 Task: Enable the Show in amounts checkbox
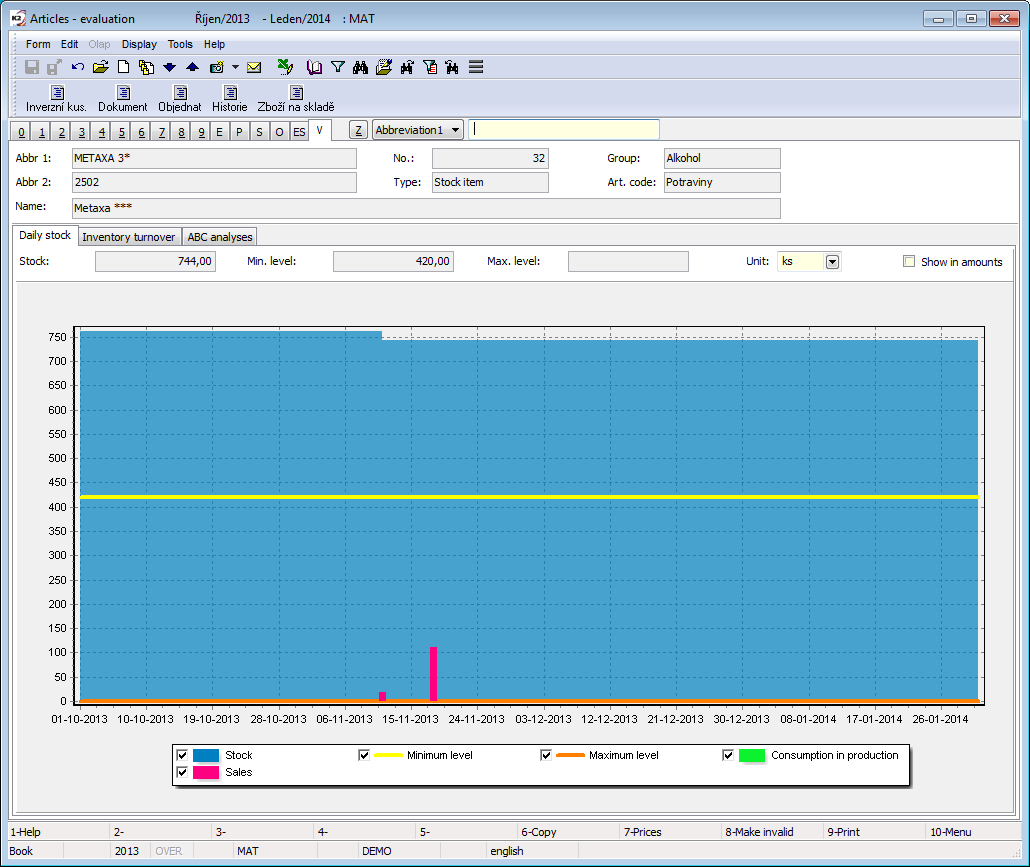pyautogui.click(x=909, y=261)
